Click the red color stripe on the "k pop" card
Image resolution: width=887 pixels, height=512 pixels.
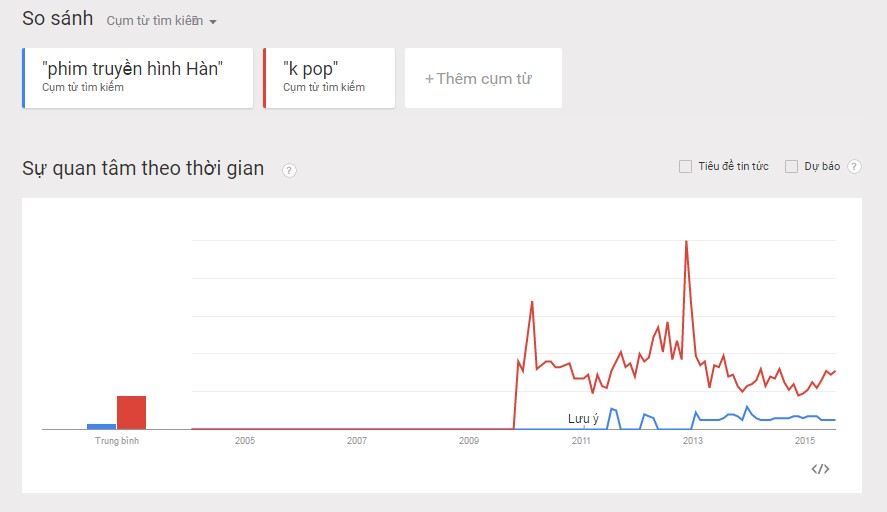pyautogui.click(x=265, y=77)
